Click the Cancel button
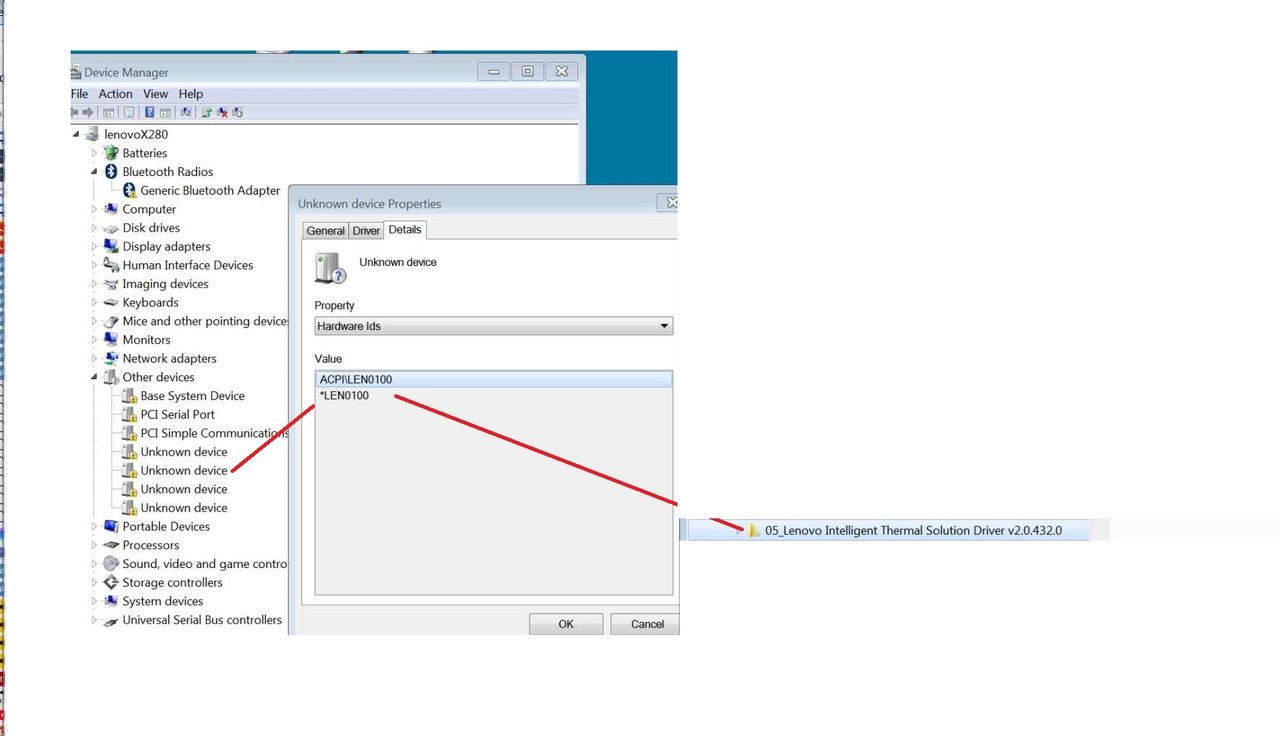 point(645,624)
